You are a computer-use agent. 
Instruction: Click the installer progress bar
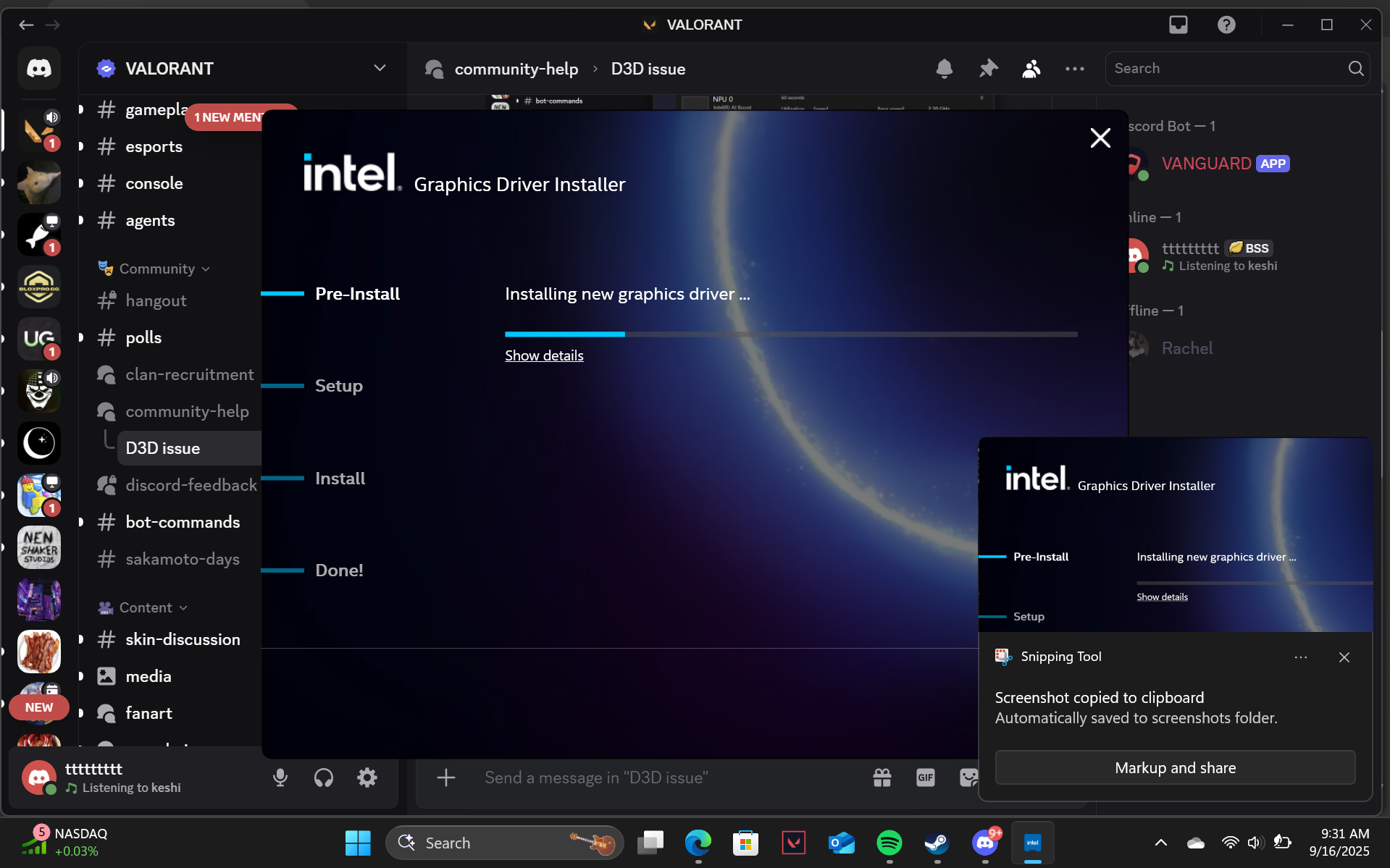click(791, 334)
